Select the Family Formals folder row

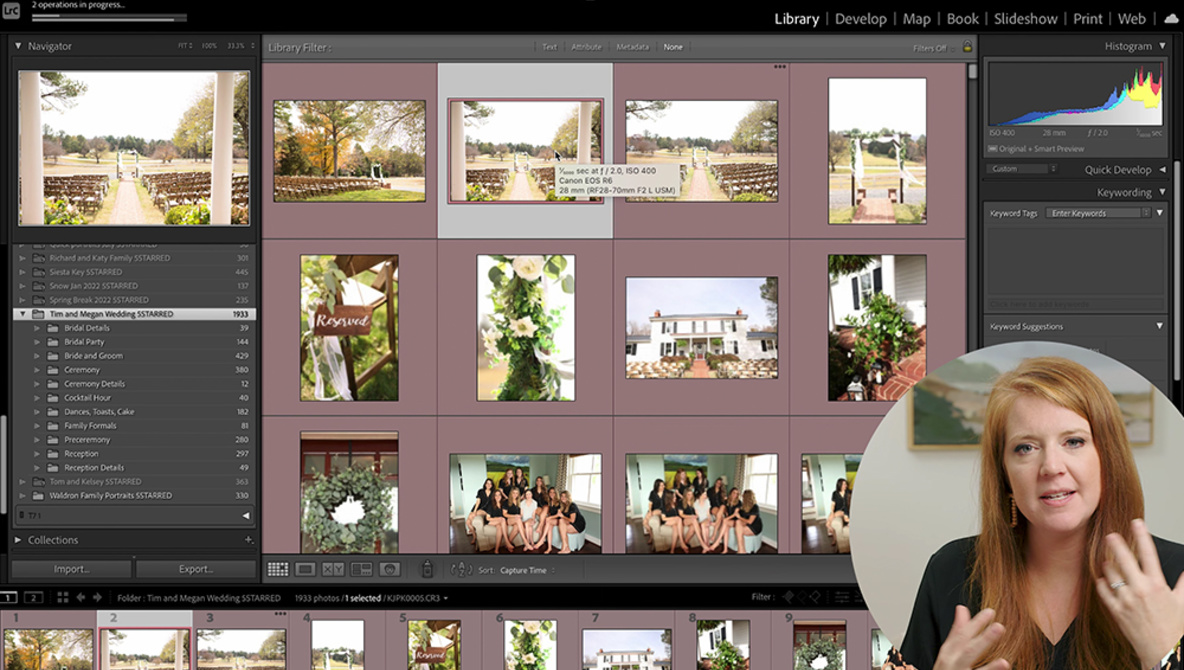coord(134,426)
